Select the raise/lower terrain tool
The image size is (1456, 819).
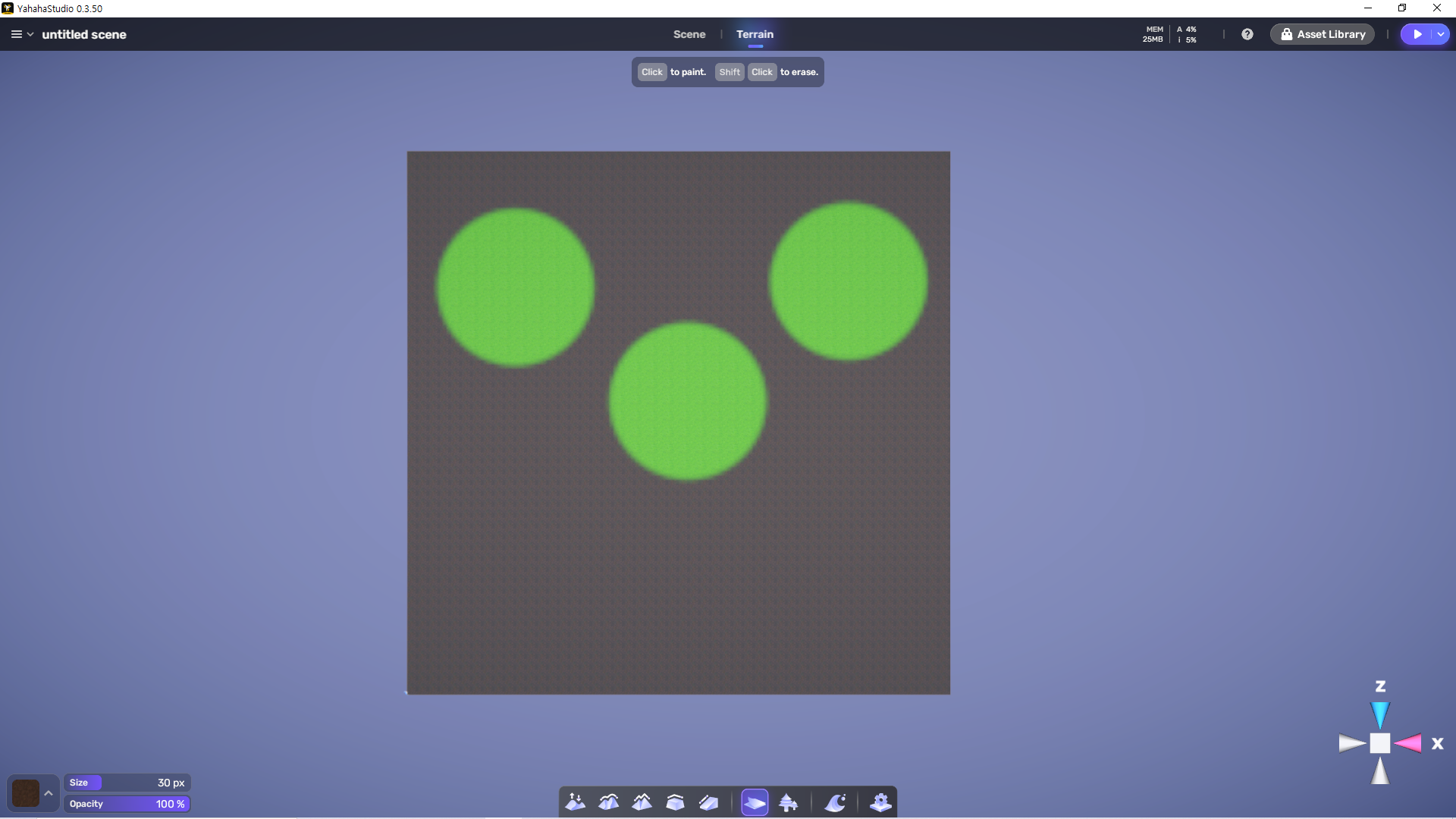[x=576, y=802]
